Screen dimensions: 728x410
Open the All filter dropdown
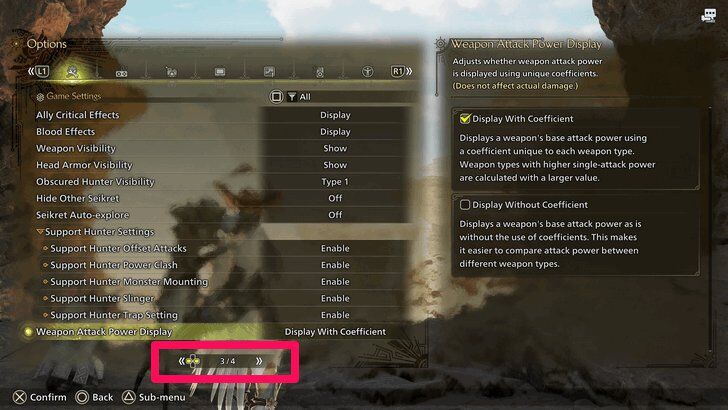coord(299,97)
